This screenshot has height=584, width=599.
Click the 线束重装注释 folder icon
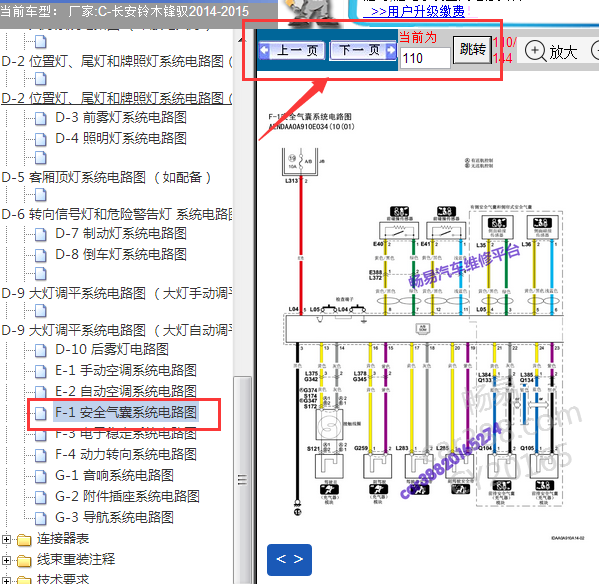(24, 561)
